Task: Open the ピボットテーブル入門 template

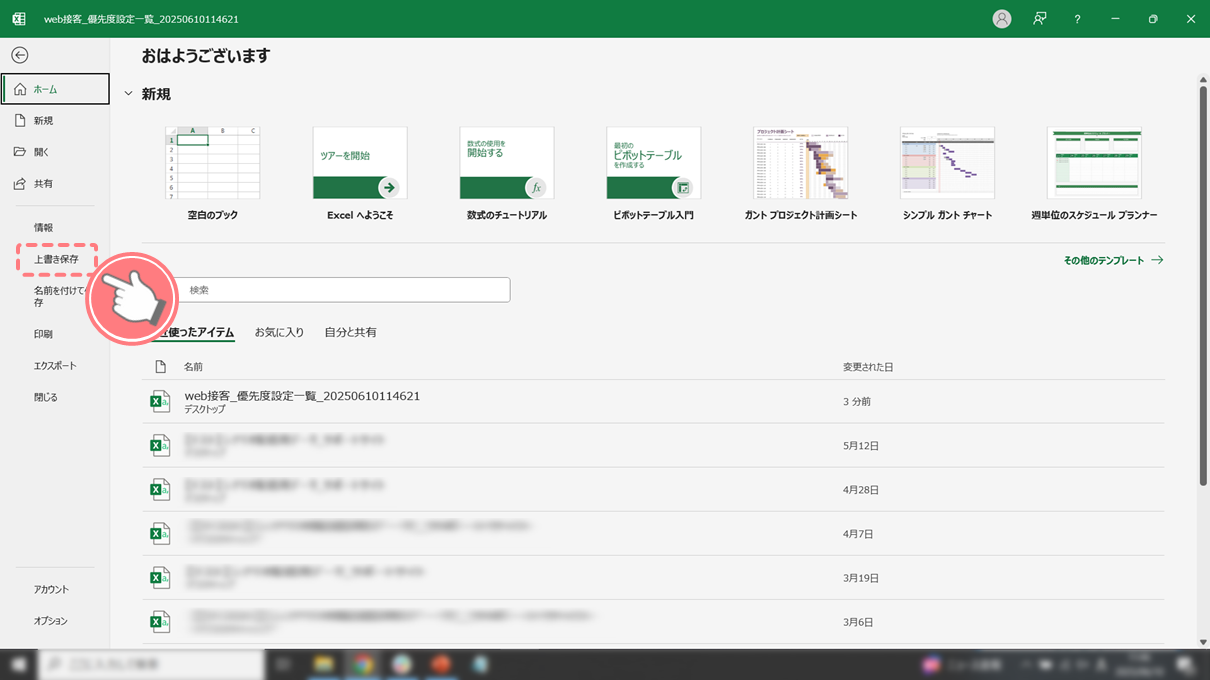Action: tap(654, 174)
